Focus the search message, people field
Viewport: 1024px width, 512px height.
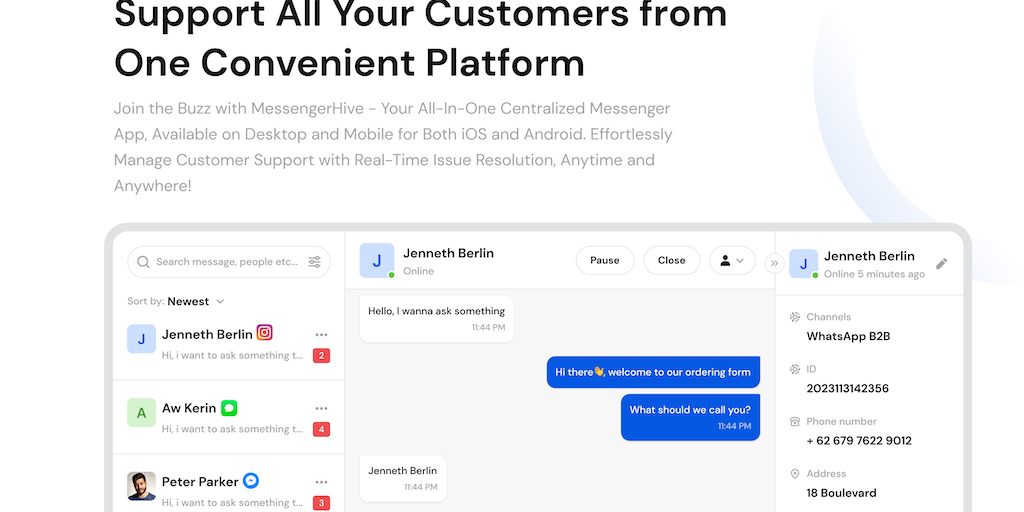pyautogui.click(x=229, y=262)
